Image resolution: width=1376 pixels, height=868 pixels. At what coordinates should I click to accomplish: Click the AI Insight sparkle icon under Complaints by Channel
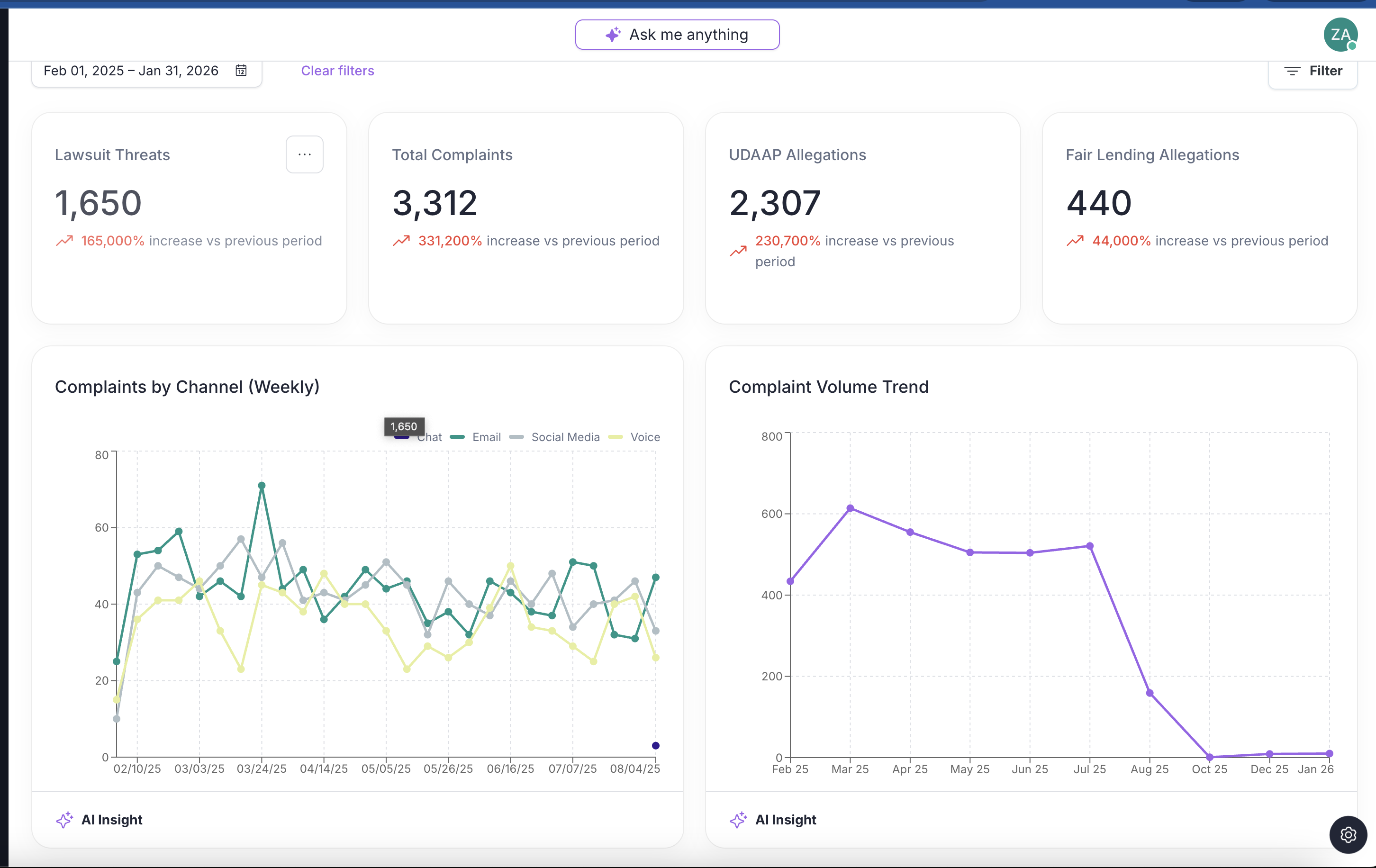click(64, 819)
